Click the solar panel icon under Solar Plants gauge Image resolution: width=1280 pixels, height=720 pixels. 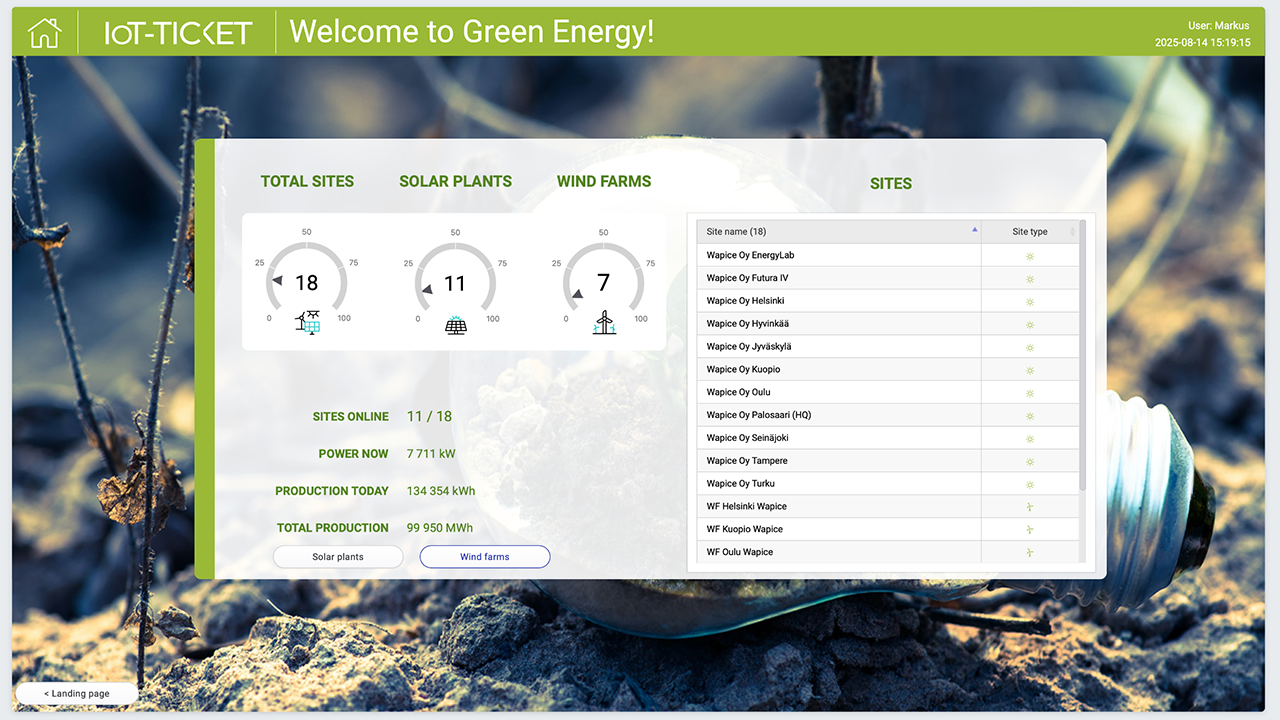456,325
